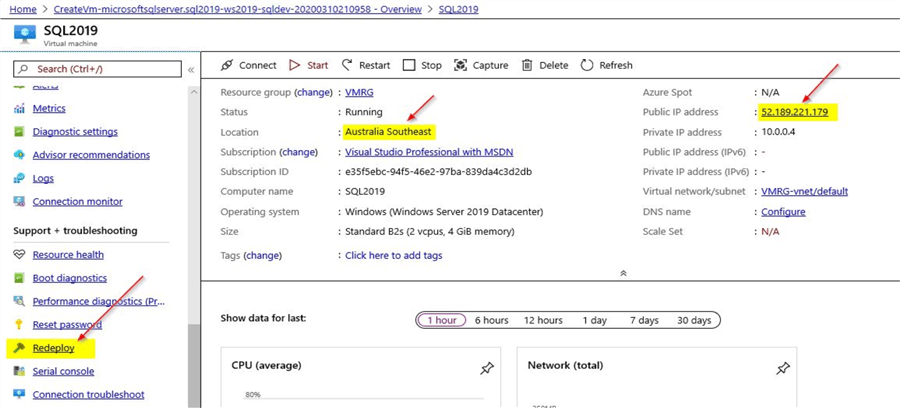Screen dimensions: 900x408
Task: Change the subscription
Action: coord(298,153)
